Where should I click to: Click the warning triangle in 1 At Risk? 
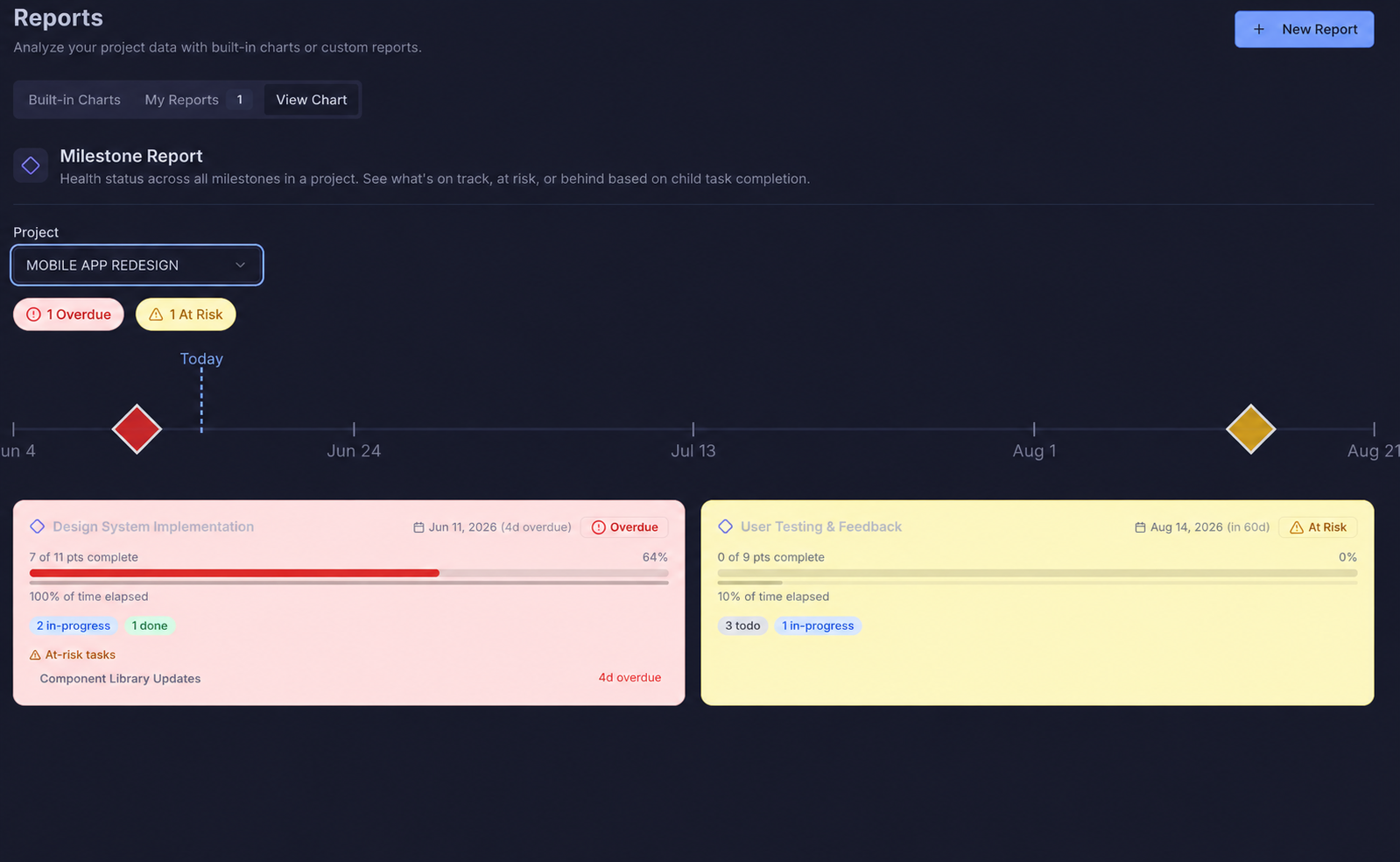[156, 314]
